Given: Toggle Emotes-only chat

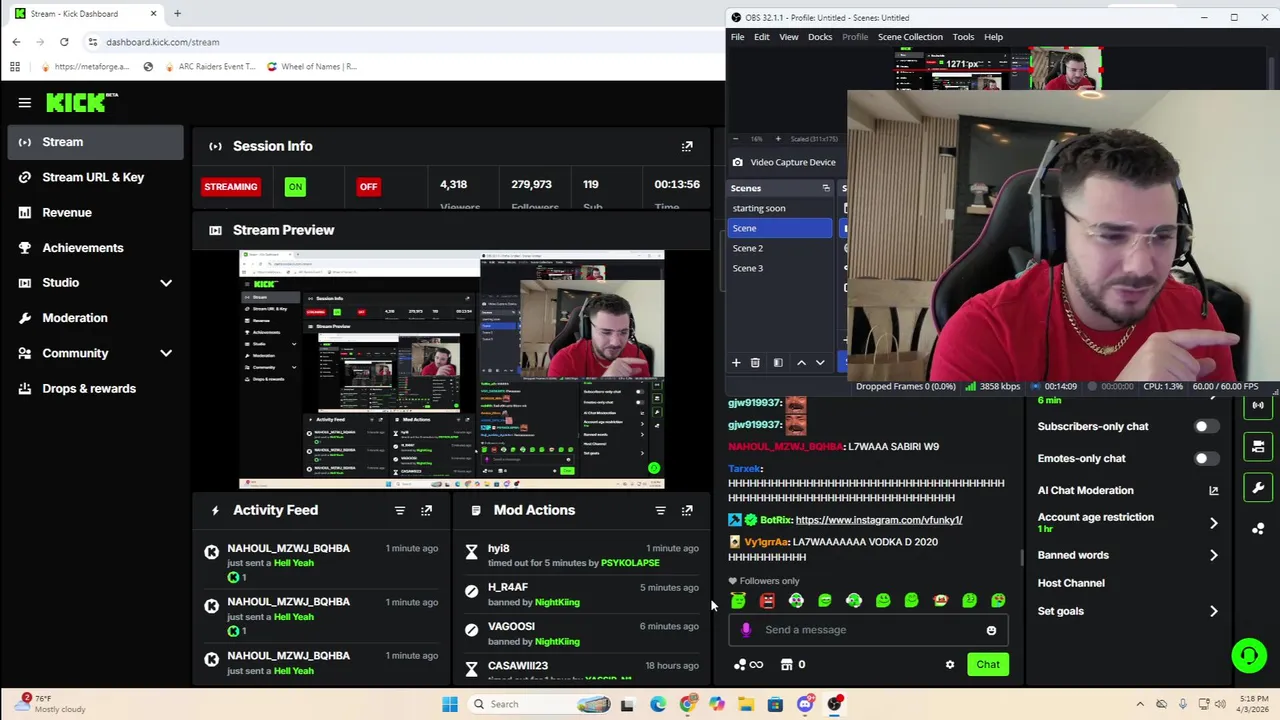Looking at the screenshot, I should point(1206,458).
